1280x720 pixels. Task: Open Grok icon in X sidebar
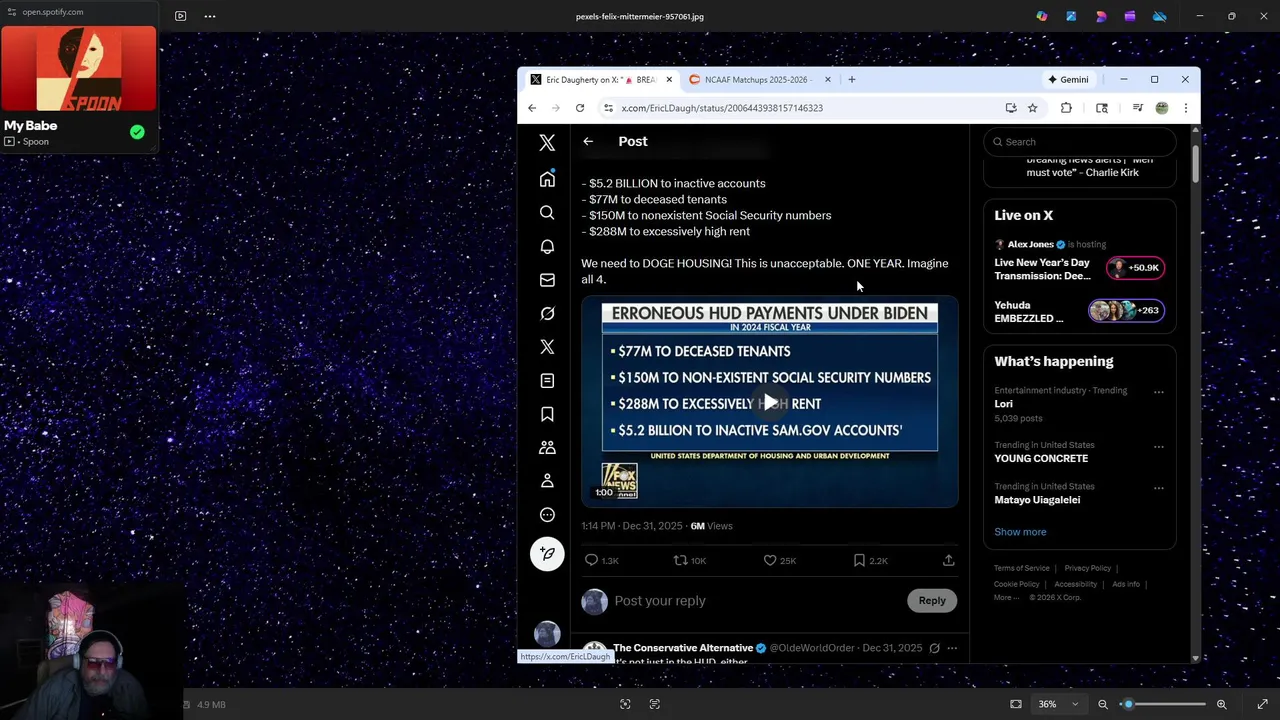[547, 313]
